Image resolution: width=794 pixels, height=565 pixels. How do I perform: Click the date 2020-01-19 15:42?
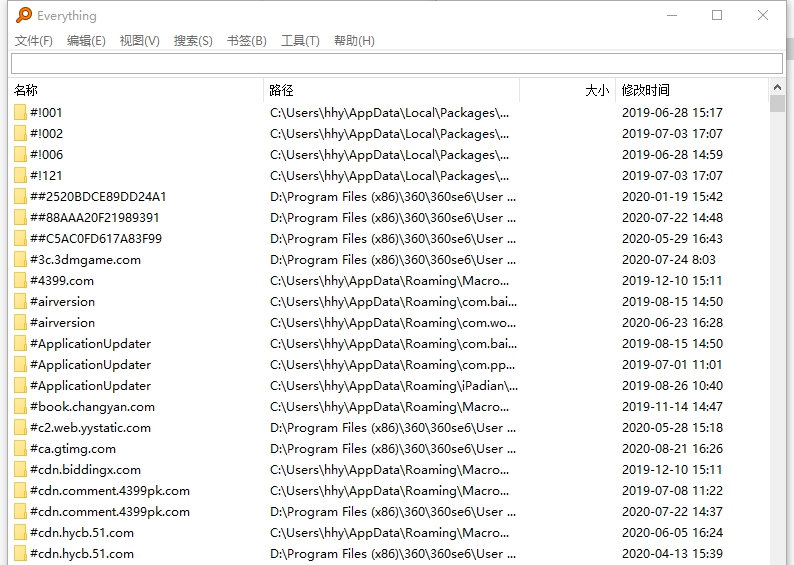(x=672, y=196)
